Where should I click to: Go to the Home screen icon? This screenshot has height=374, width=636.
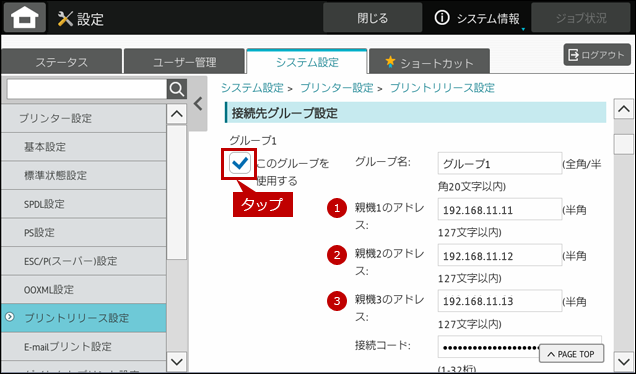point(25,17)
